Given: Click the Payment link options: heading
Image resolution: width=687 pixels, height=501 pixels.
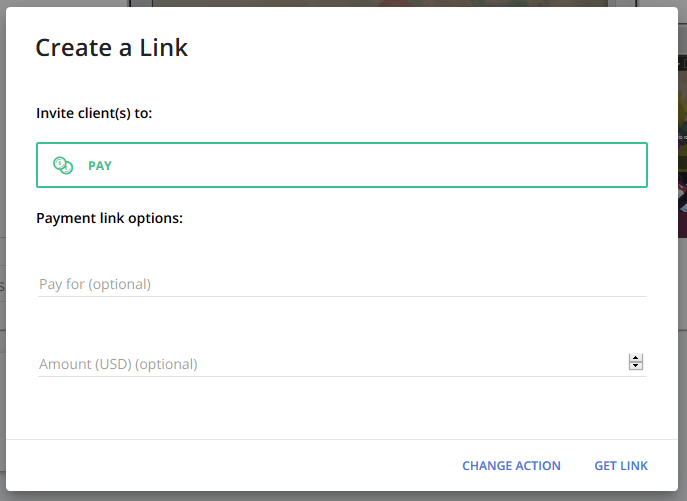Looking at the screenshot, I should [110, 218].
